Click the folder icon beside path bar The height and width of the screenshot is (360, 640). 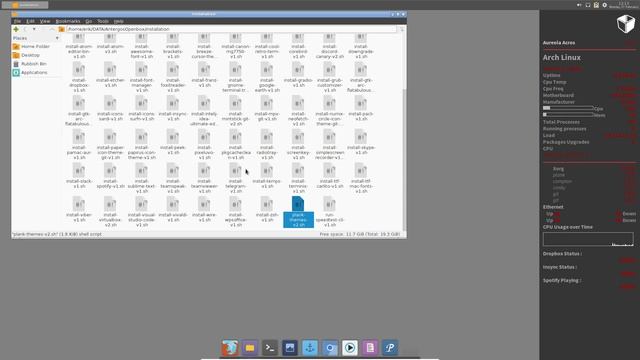click(x=62, y=29)
